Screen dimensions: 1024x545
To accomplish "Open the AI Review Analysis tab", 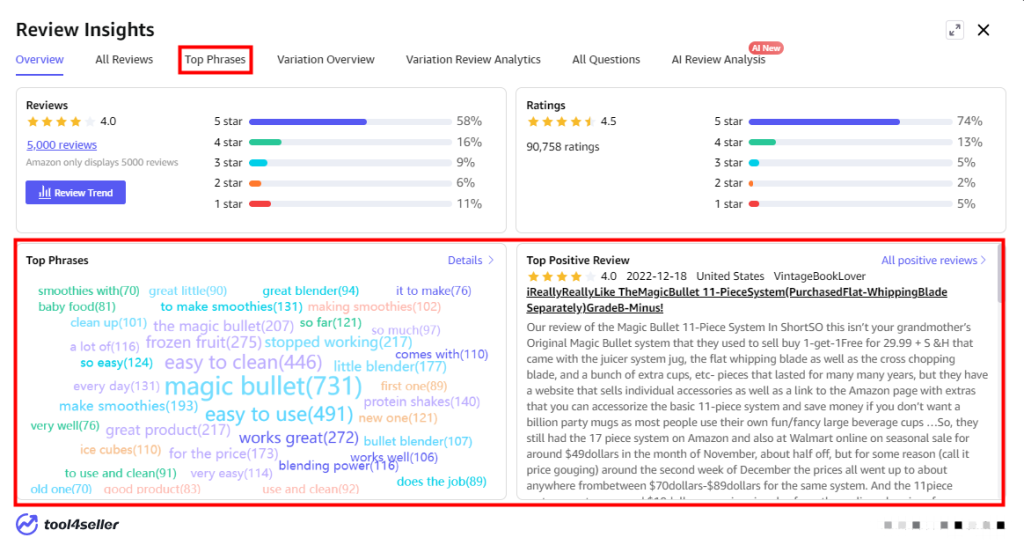I will click(x=718, y=59).
